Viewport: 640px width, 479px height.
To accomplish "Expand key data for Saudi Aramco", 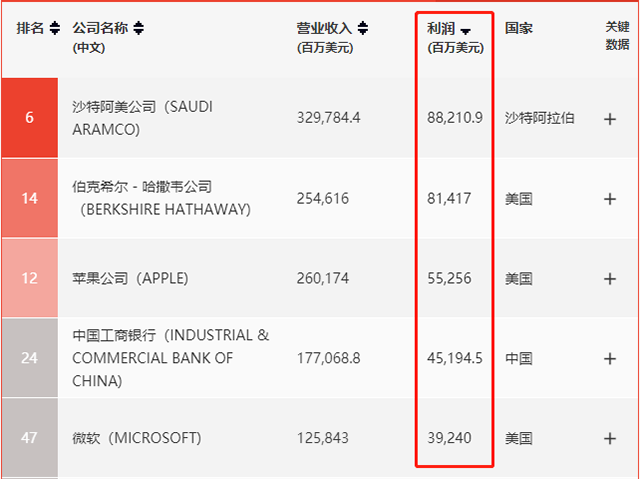I will coord(610,119).
